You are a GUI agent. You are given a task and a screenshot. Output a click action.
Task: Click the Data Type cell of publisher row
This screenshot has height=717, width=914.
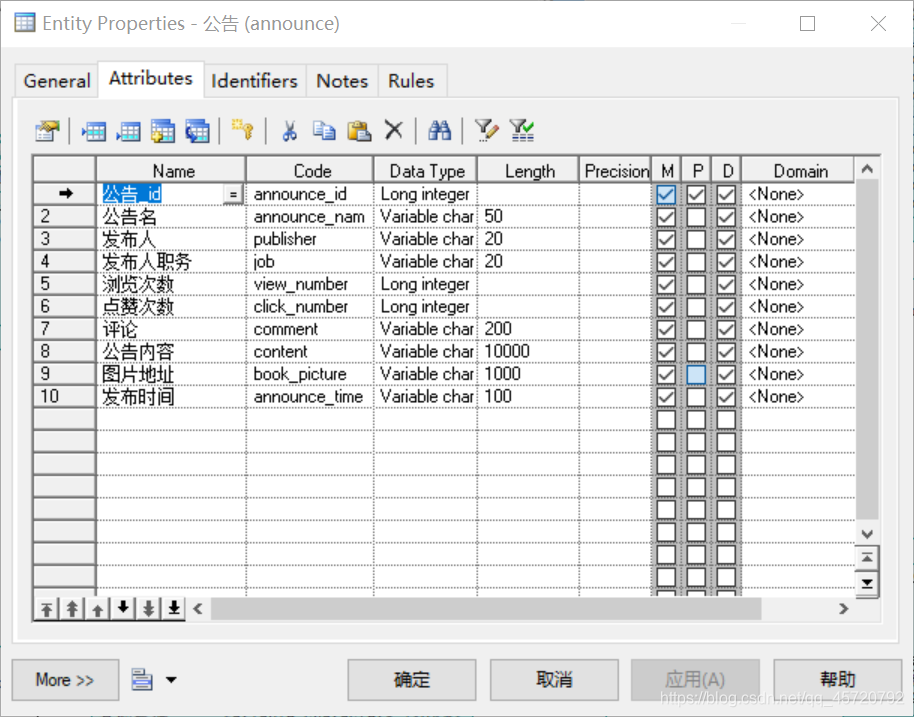pyautogui.click(x=426, y=240)
